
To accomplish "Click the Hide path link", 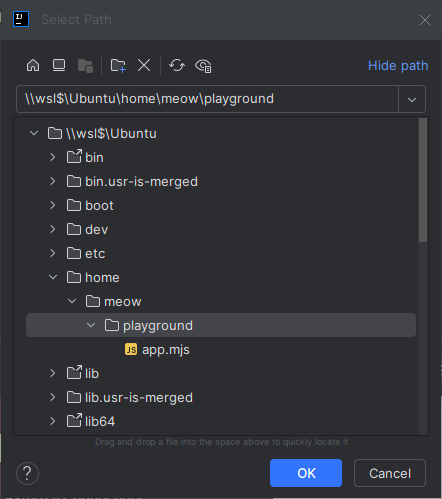I will pos(398,66).
